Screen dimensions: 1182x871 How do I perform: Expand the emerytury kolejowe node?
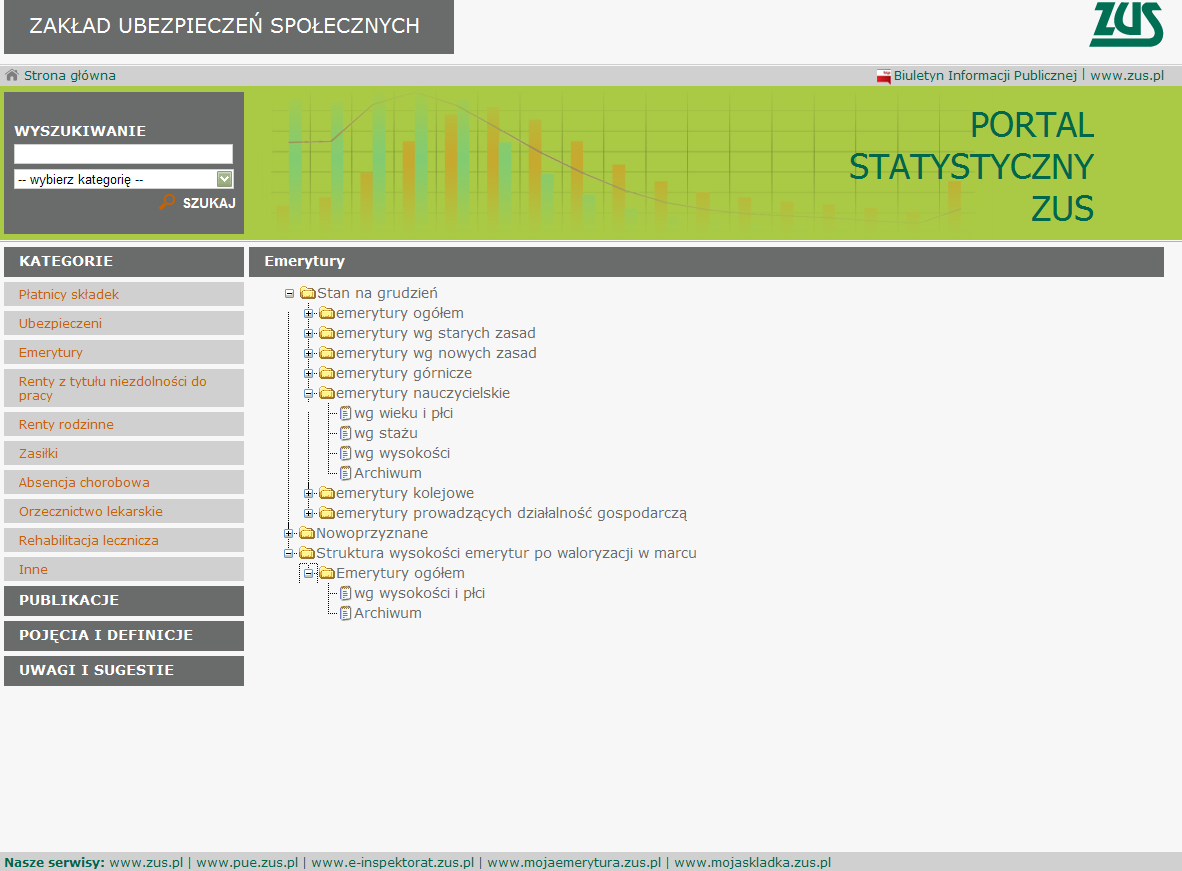(308, 493)
